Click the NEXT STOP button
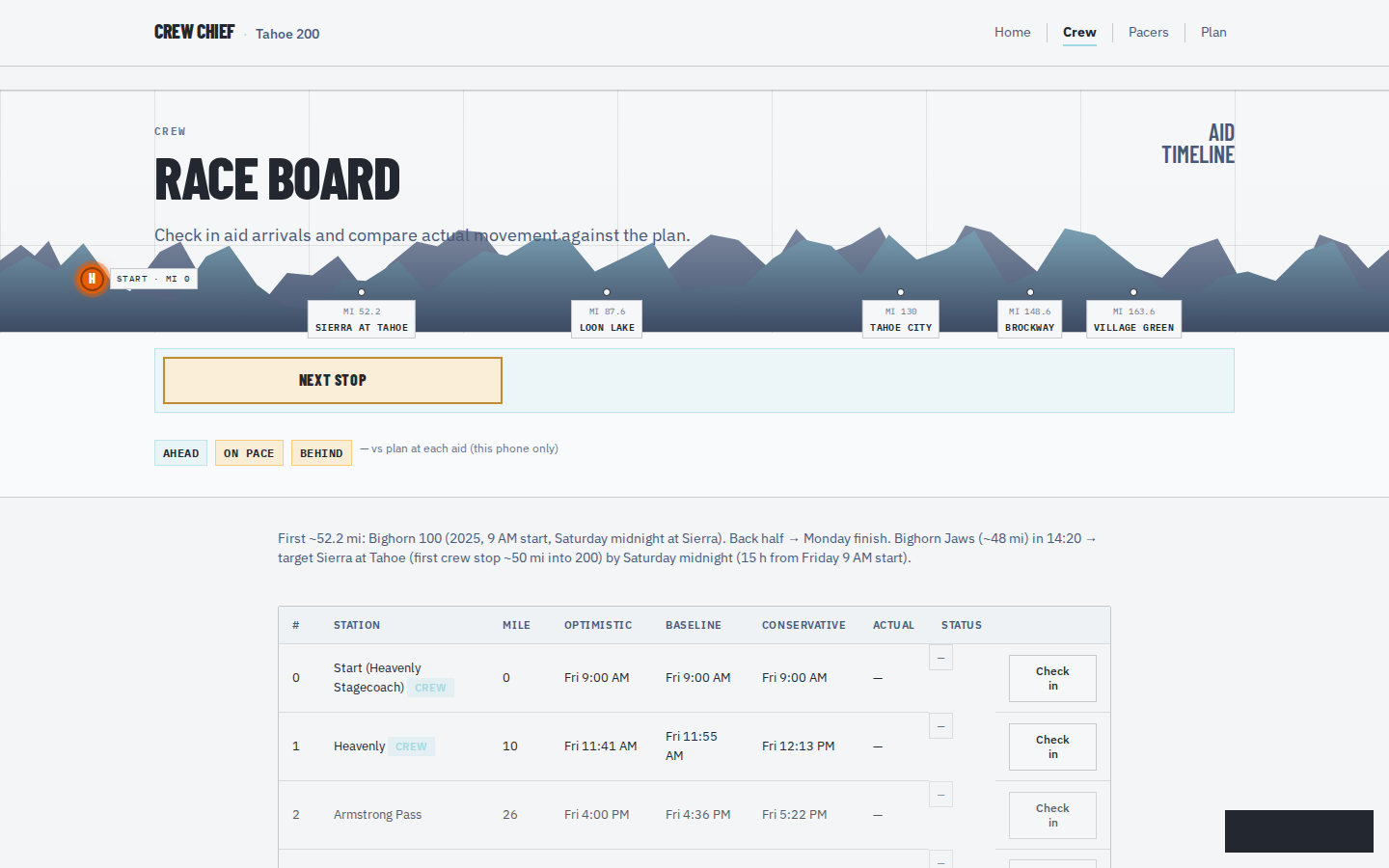Viewport: 1389px width, 868px height. pyautogui.click(x=333, y=380)
